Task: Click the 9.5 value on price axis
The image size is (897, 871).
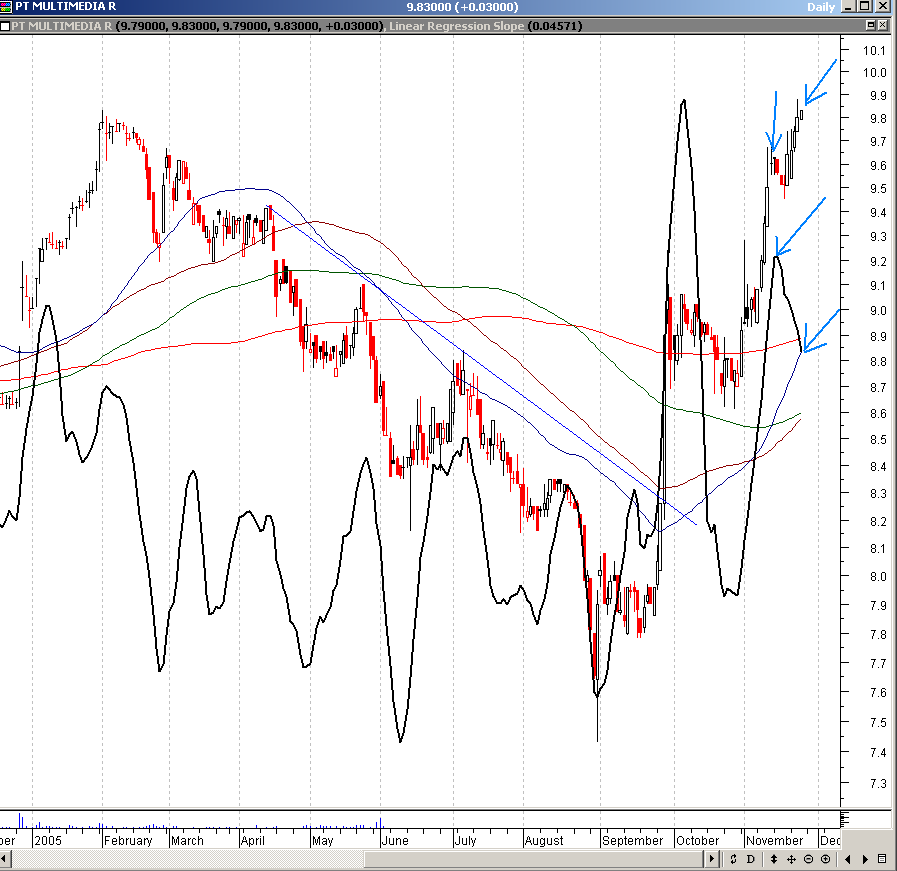Action: click(x=878, y=189)
